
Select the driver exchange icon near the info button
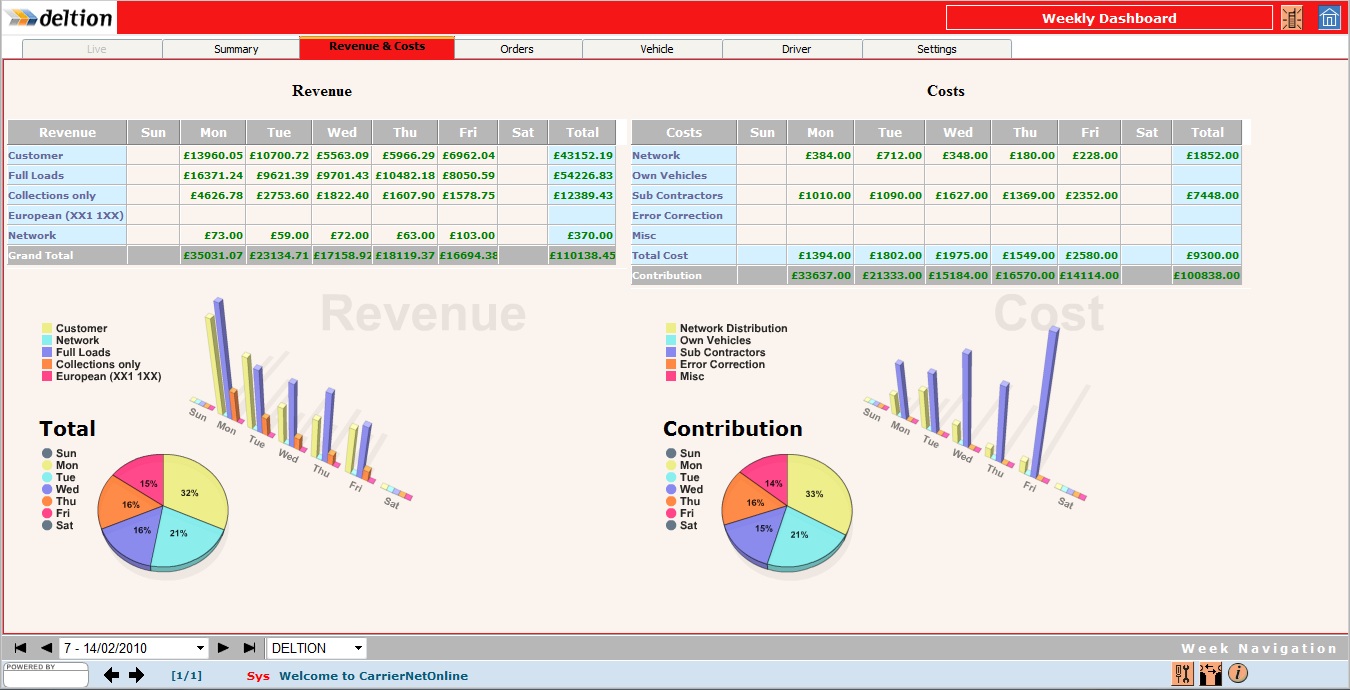point(1210,674)
